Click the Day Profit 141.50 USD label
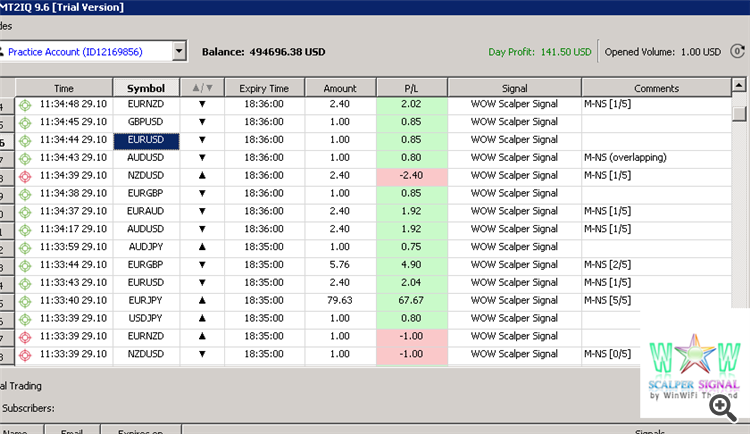Screen dimensions: 750x434 coord(540,52)
